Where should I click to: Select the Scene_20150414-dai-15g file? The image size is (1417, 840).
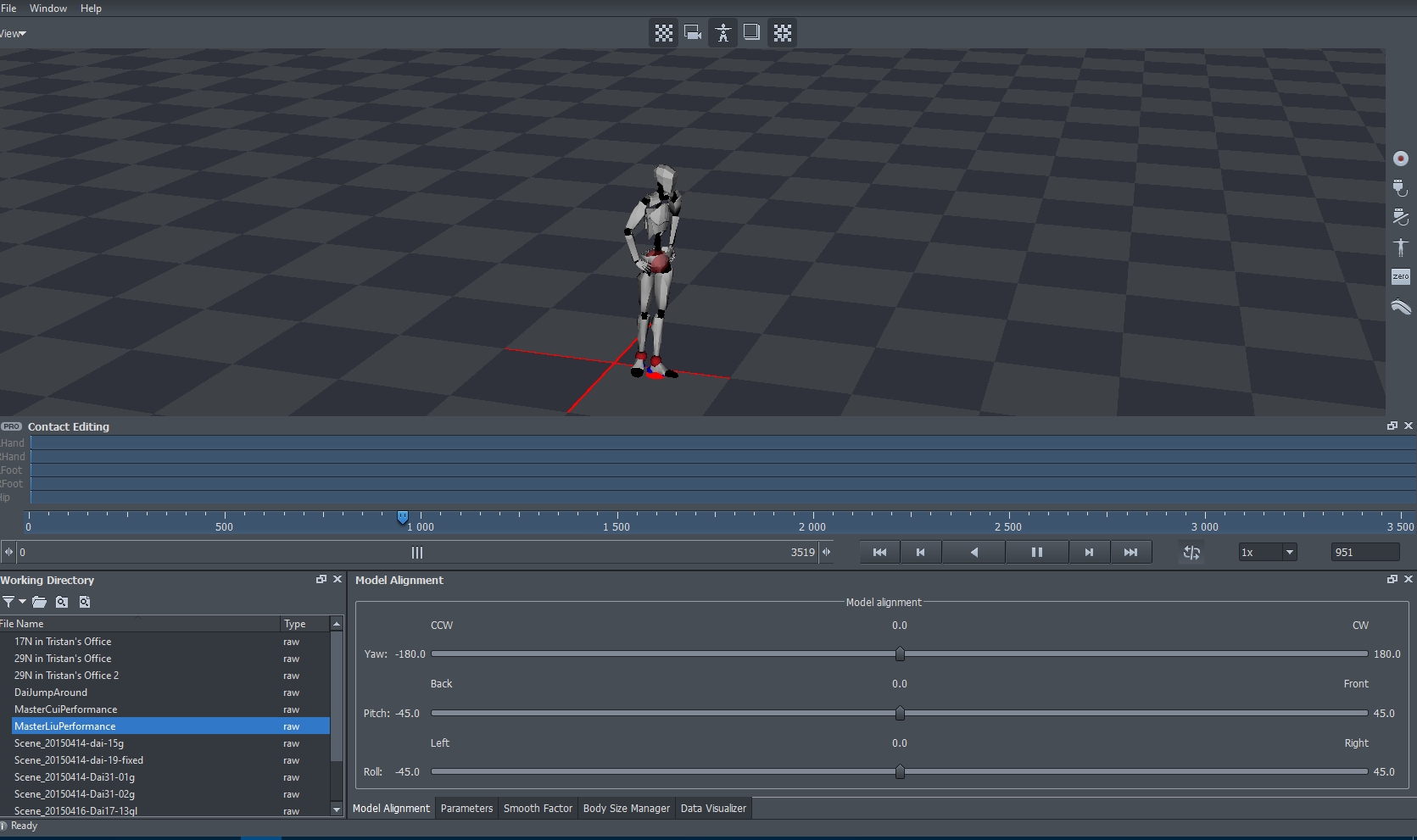[x=170, y=743]
